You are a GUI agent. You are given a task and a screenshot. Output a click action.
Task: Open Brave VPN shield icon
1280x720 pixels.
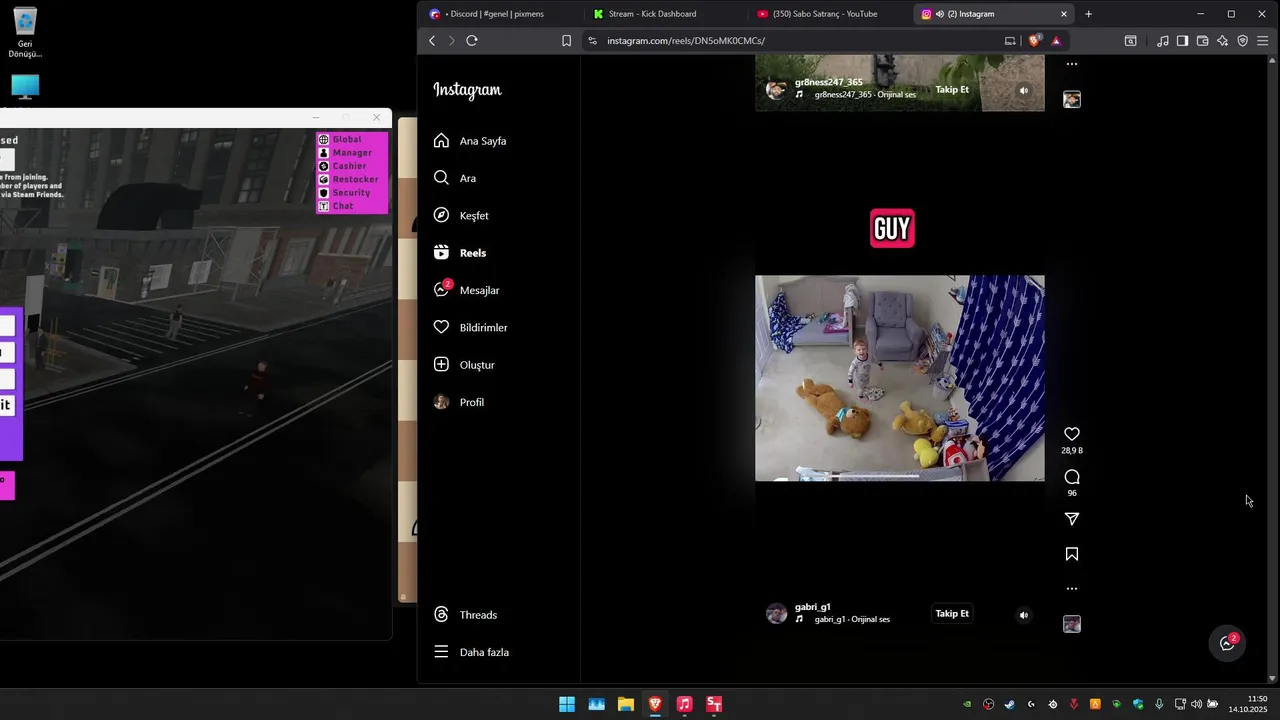pyautogui.click(x=1243, y=41)
